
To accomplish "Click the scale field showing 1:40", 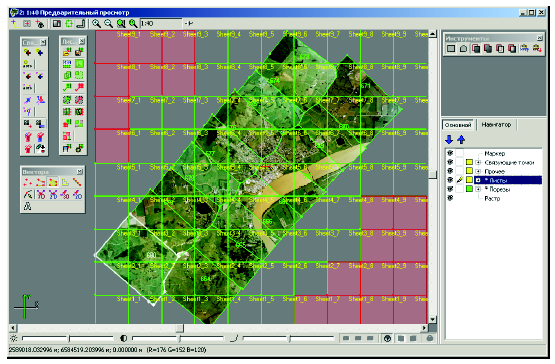I will point(161,23).
